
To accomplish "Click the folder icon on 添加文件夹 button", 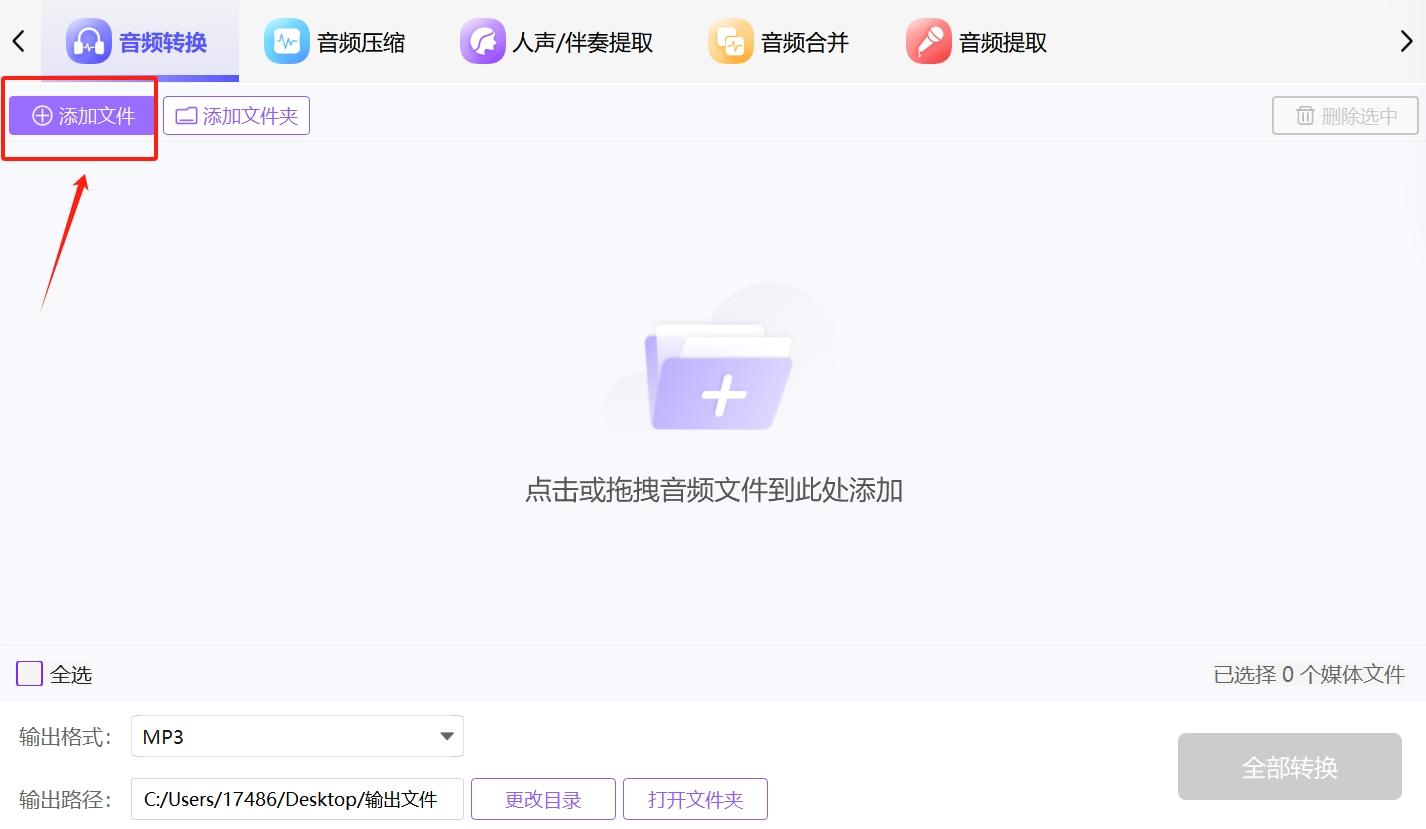I will 186,115.
